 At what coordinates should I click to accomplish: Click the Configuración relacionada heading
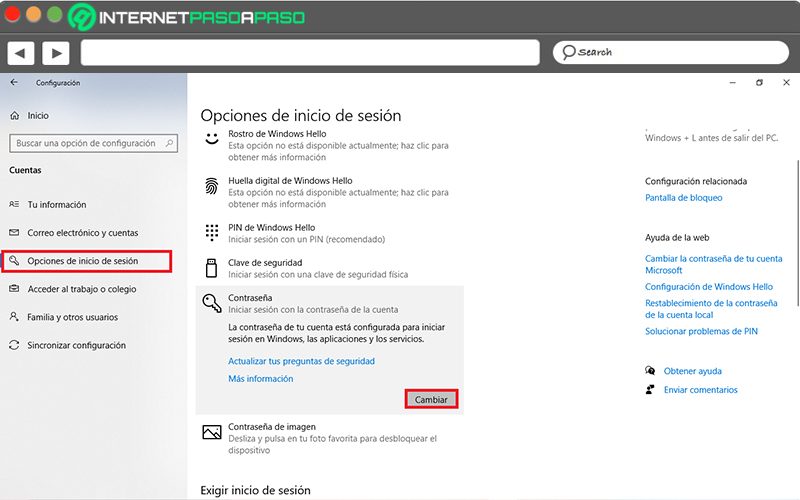696,181
